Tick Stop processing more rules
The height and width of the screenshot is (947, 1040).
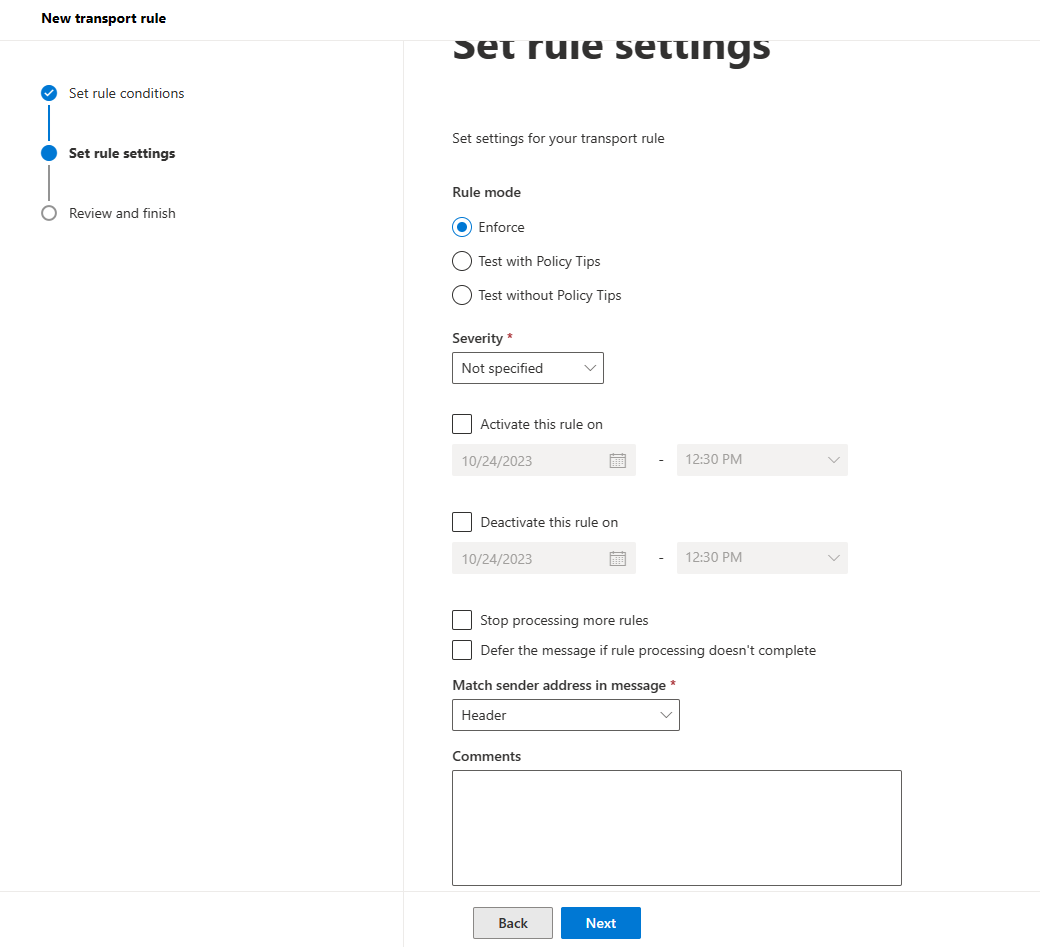(462, 620)
